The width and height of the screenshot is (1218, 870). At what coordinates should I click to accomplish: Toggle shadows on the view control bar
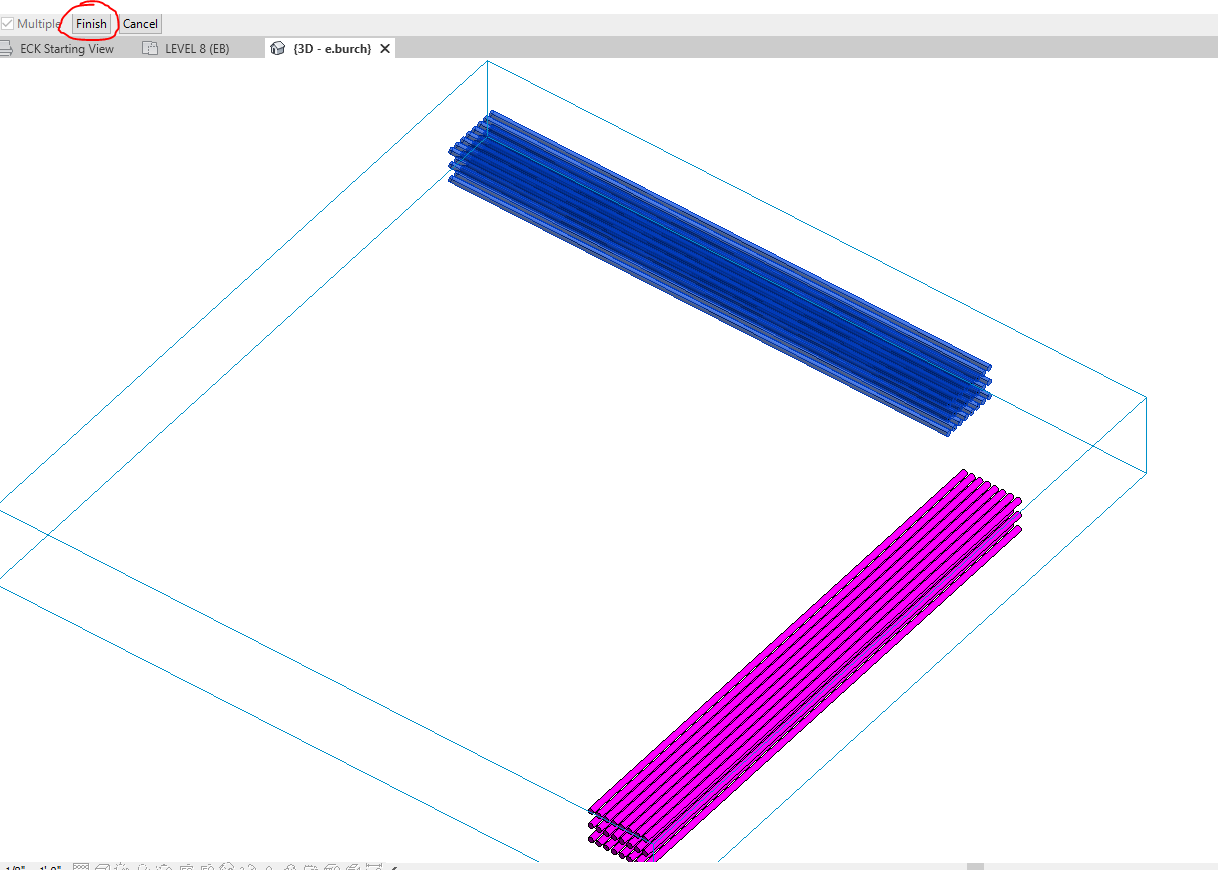tap(142, 865)
